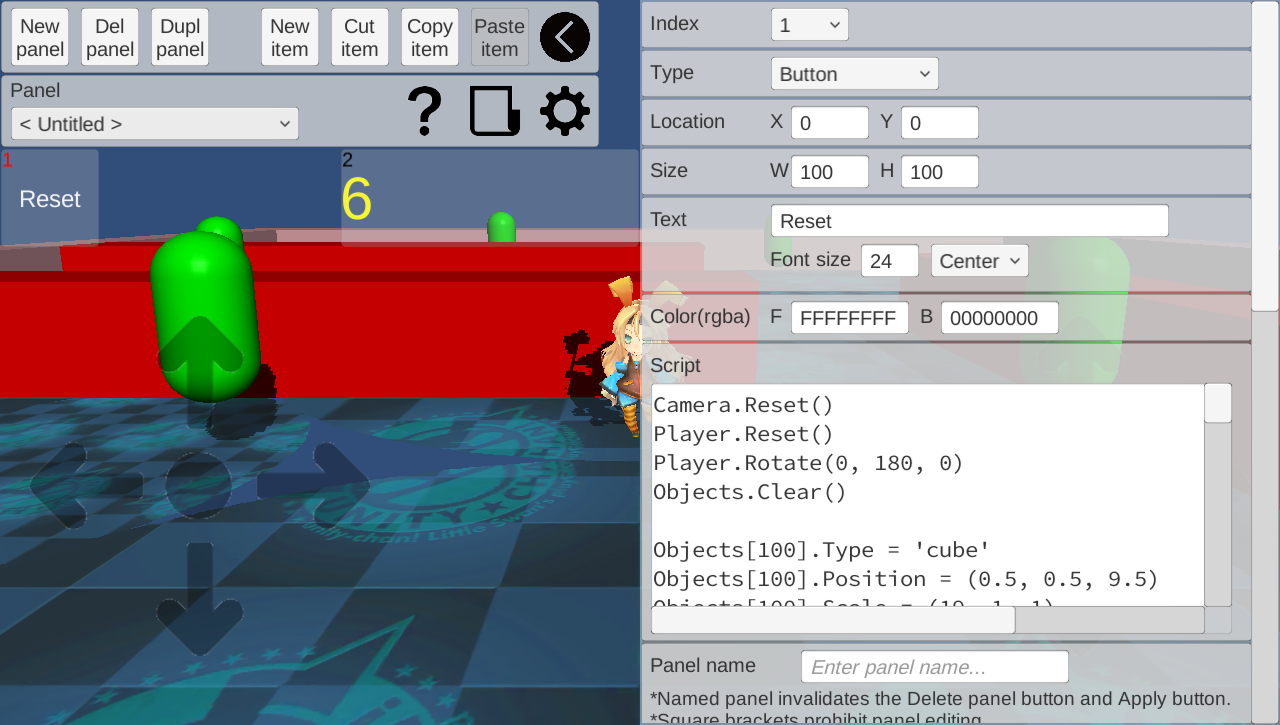The width and height of the screenshot is (1280, 725).
Task: Click the Location Y input field
Action: [940, 123]
